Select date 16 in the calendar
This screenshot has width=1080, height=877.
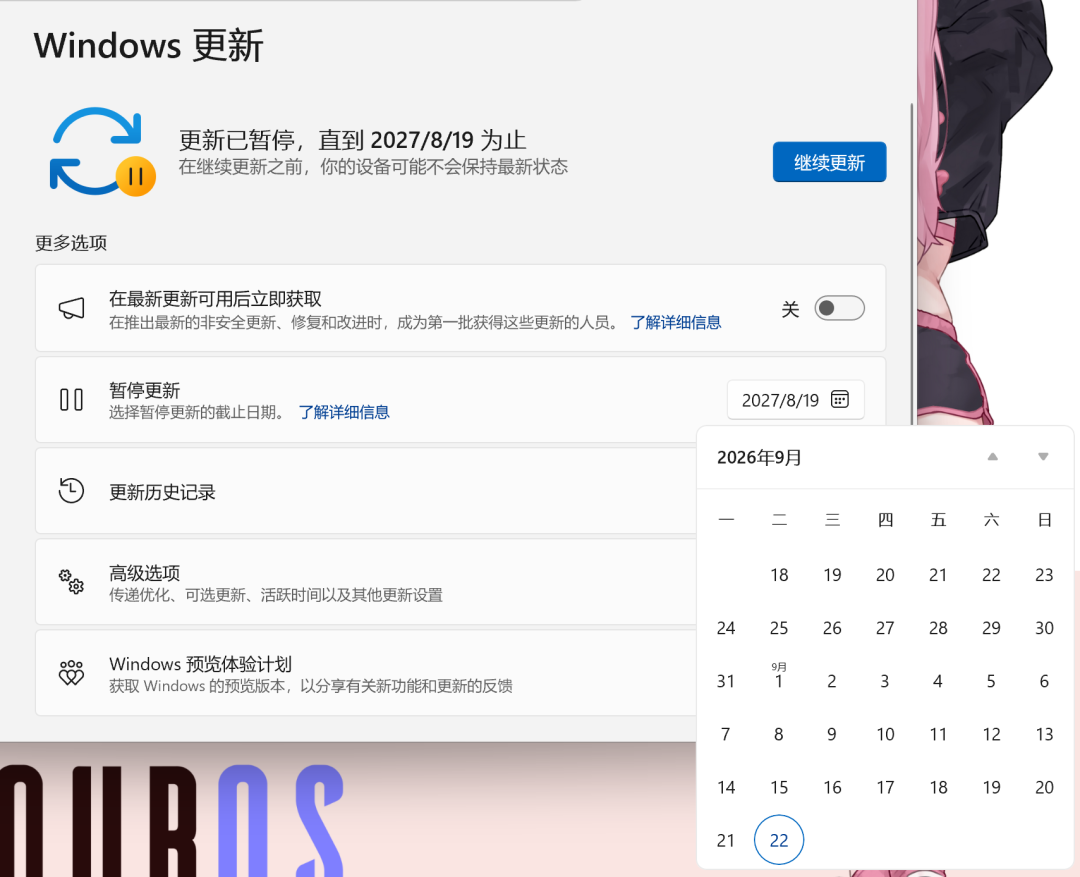click(832, 787)
